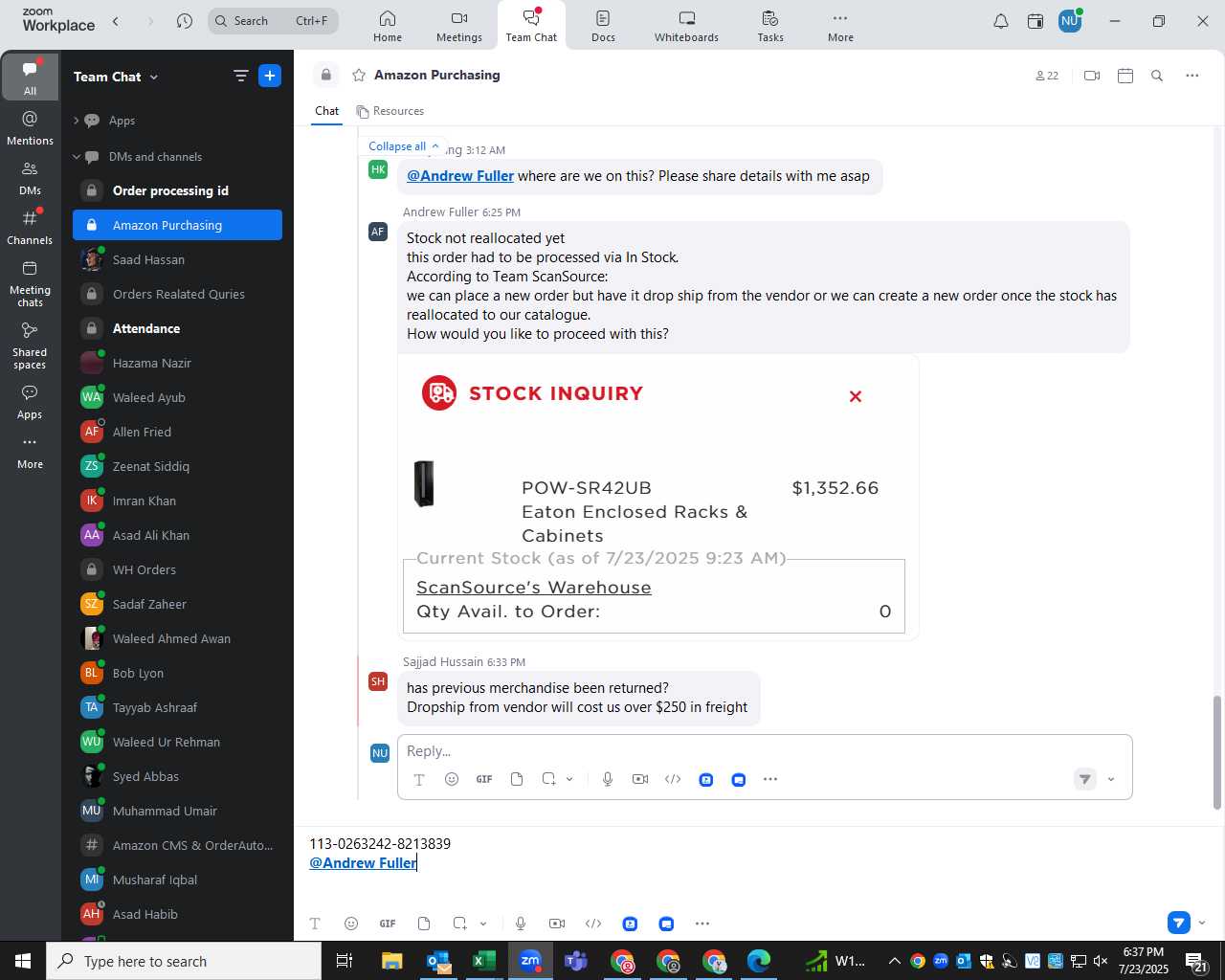Viewport: 1225px width, 980px height.
Task: Open Excel from the Windows taskbar
Action: 484,961
